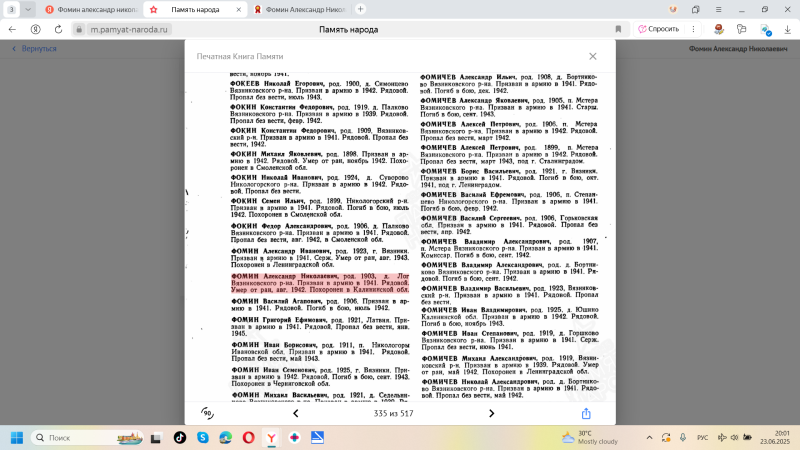The width and height of the screenshot is (800, 450).
Task: Click the tab counter showing 3
Action: [x=11, y=9]
